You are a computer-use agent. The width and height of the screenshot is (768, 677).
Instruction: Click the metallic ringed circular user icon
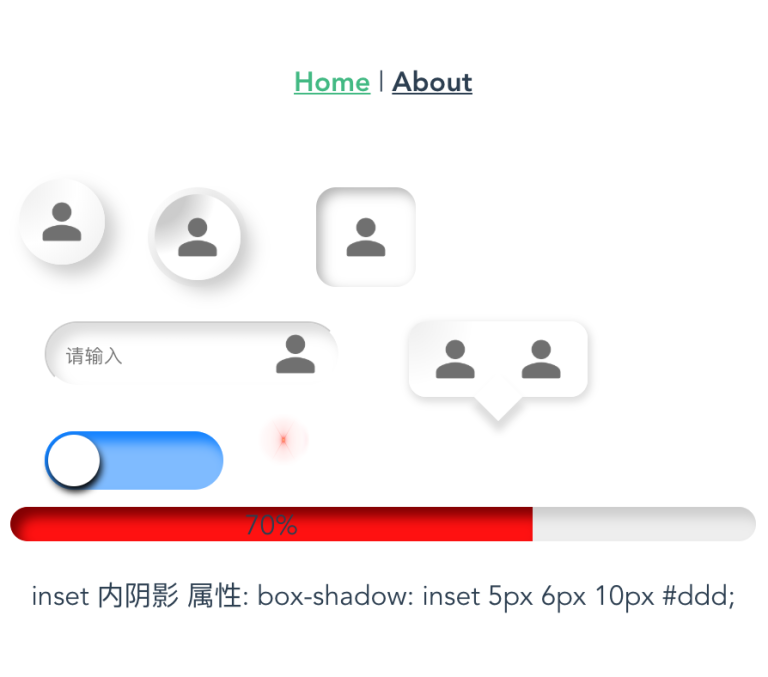point(197,237)
